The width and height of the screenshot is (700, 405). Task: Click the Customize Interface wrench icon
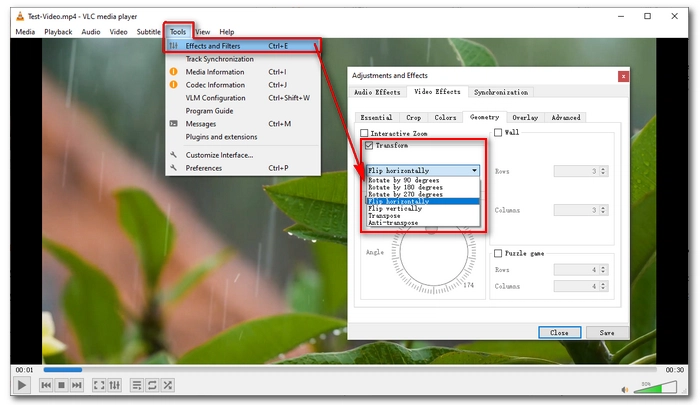click(x=174, y=155)
